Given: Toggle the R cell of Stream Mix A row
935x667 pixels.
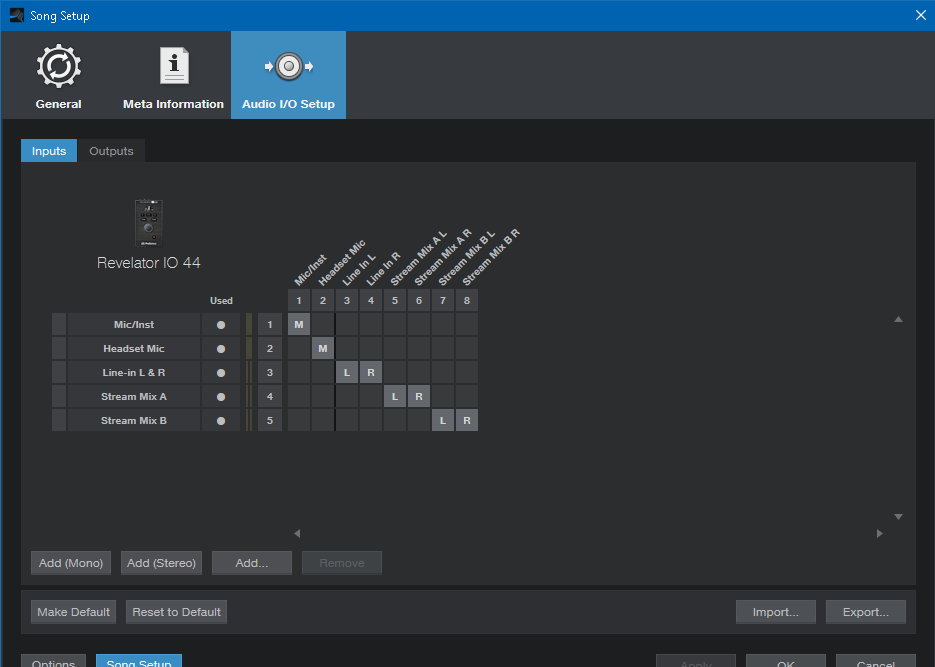Looking at the screenshot, I should coord(419,396).
